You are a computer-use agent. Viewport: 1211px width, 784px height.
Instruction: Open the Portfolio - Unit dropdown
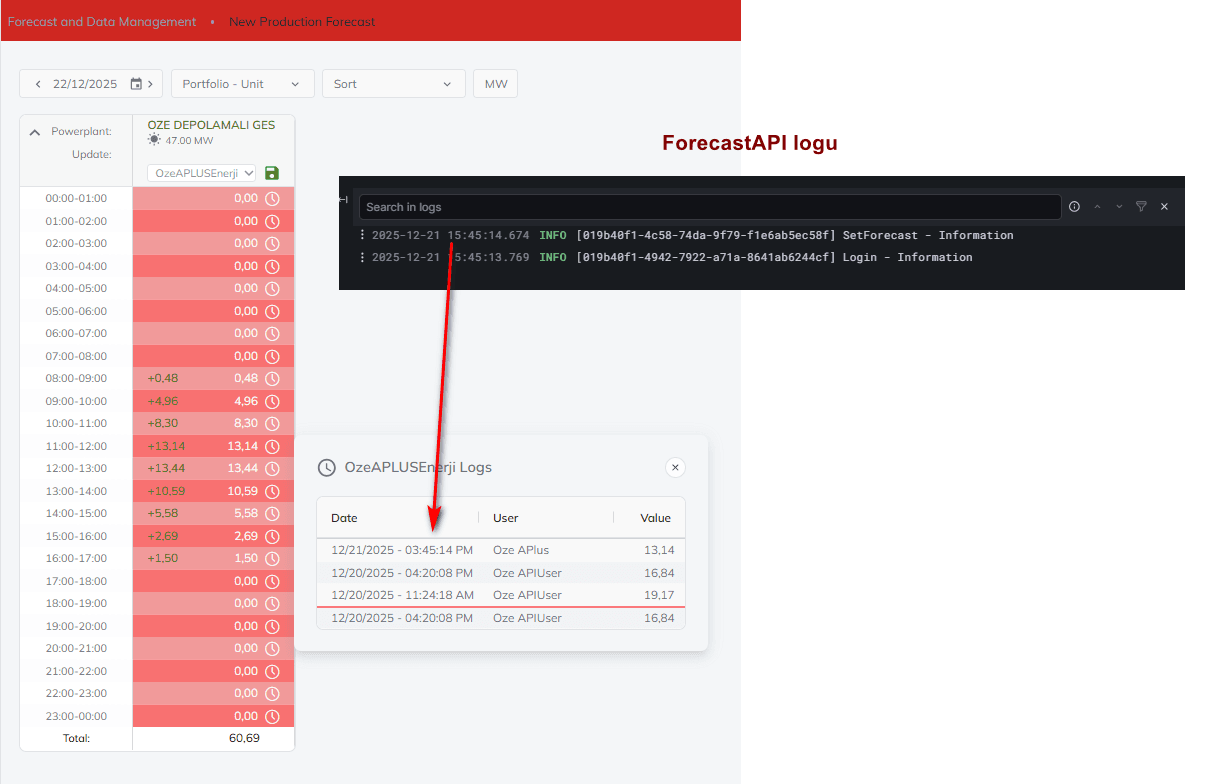click(242, 84)
